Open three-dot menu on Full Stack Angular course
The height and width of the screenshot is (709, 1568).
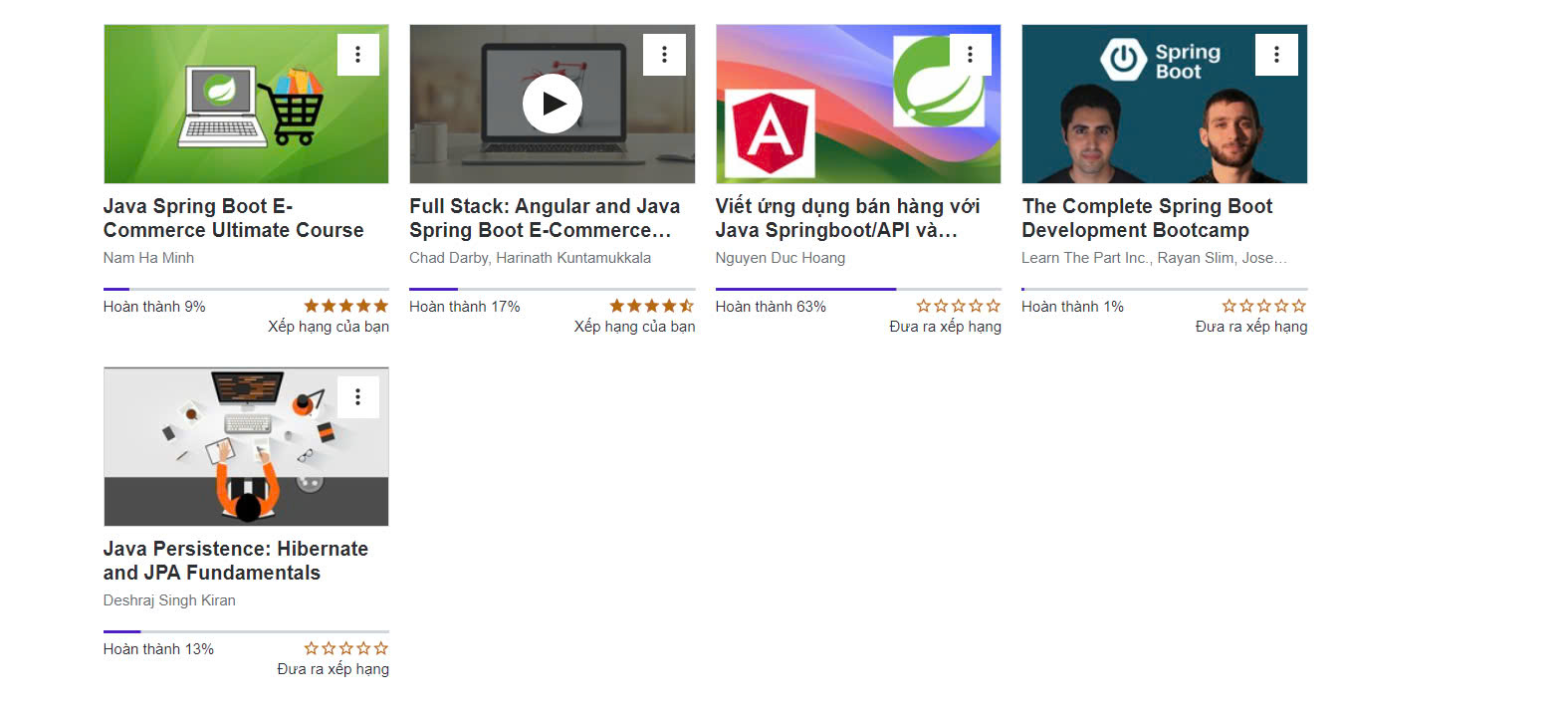point(664,55)
